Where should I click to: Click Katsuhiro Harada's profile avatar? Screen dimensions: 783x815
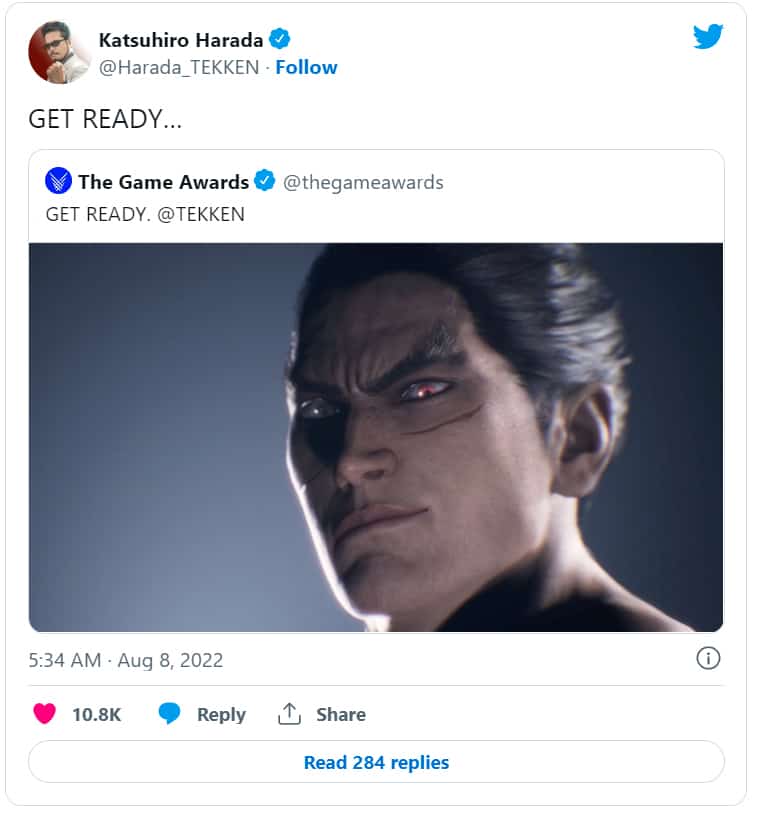58,53
